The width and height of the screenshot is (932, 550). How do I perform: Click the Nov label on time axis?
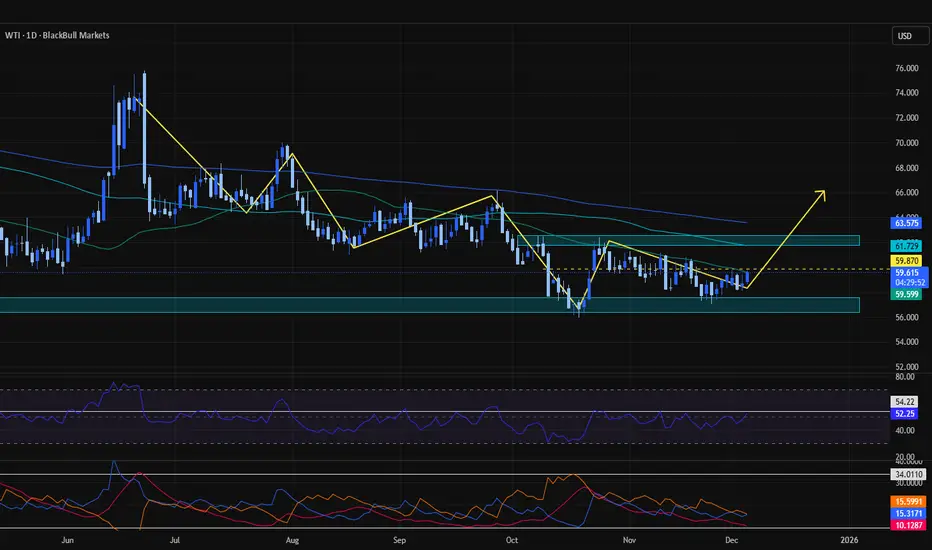point(629,540)
